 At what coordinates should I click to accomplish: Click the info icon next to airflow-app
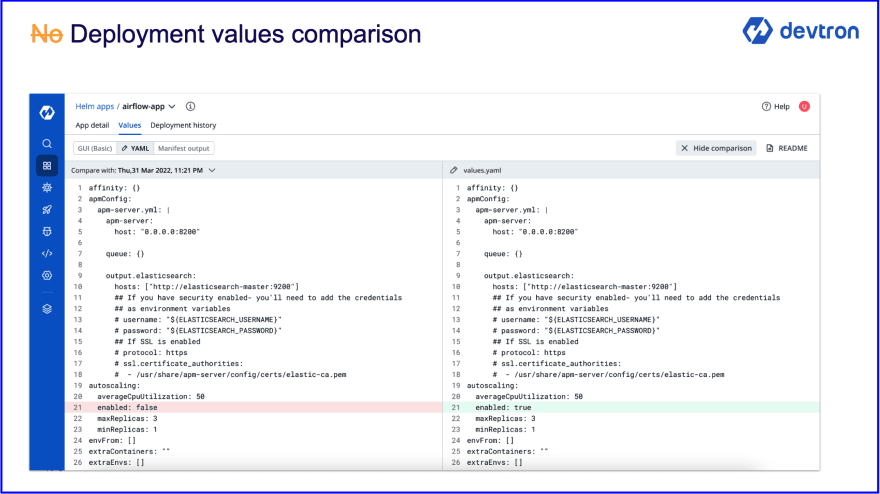coord(190,106)
